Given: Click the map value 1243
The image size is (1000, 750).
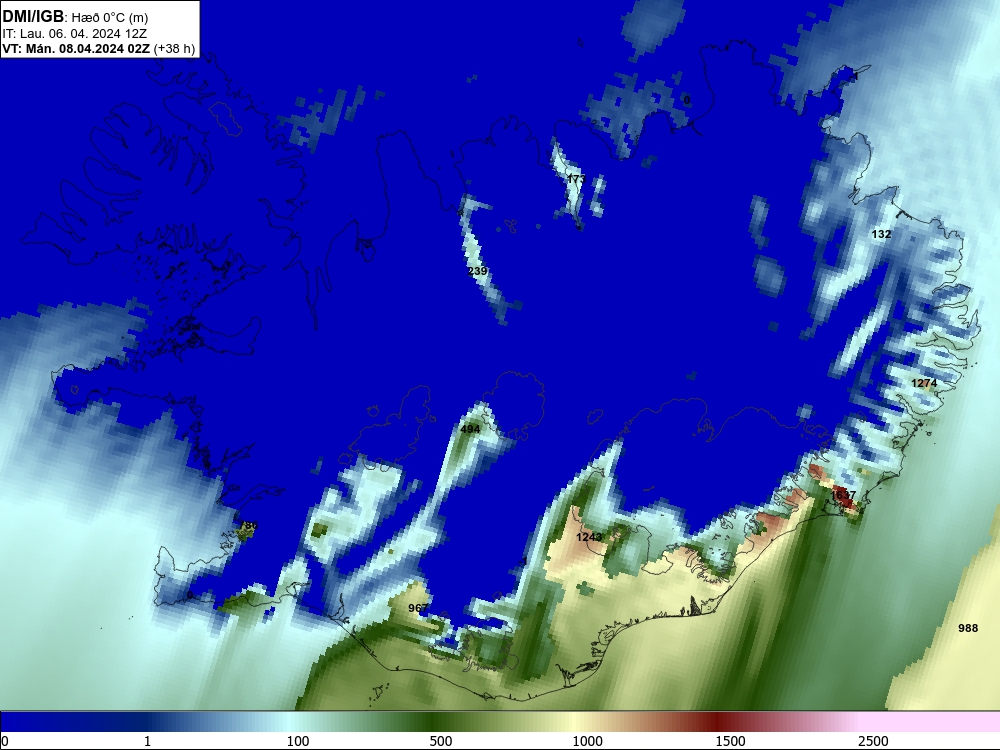Looking at the screenshot, I should [589, 537].
